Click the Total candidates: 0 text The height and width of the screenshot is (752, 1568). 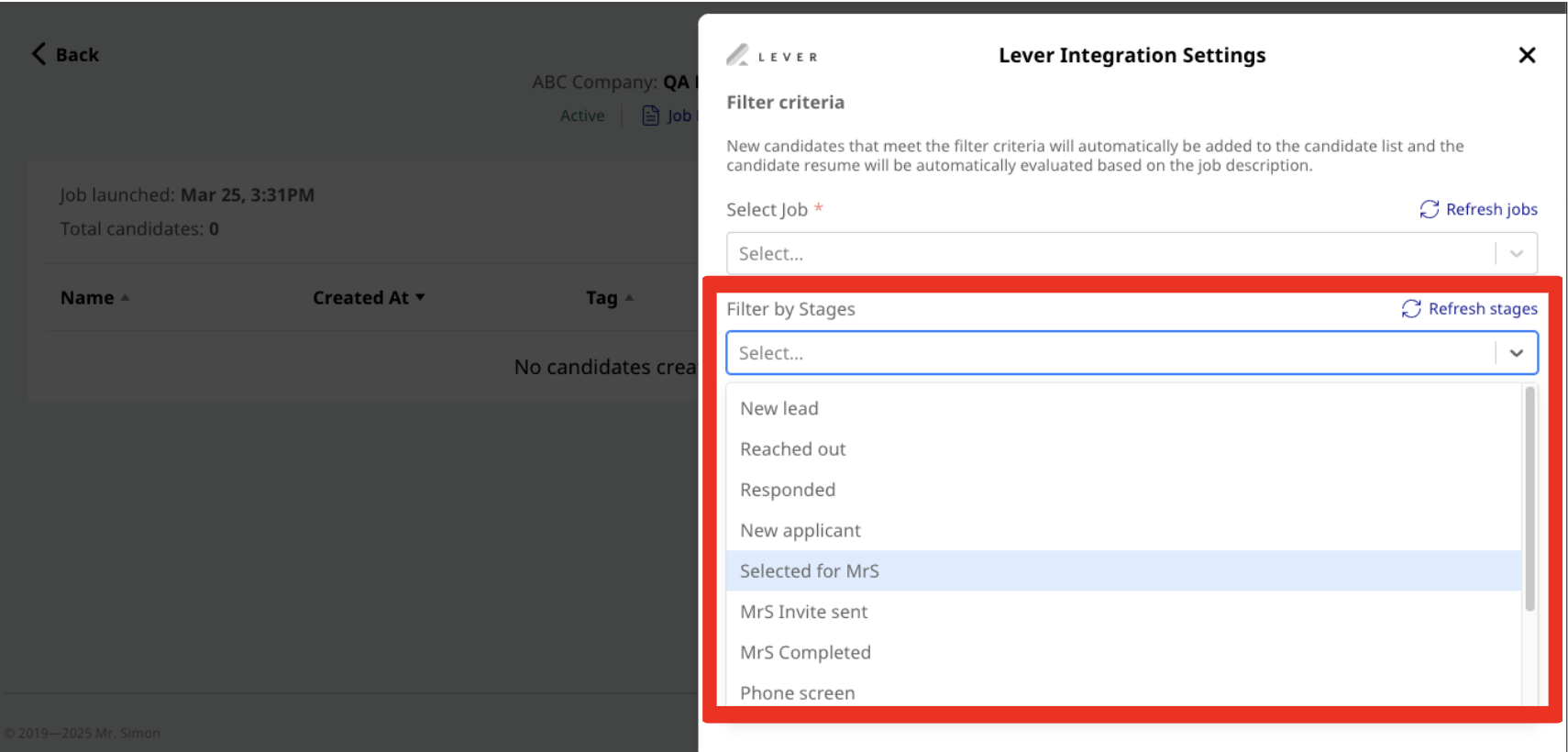click(139, 229)
